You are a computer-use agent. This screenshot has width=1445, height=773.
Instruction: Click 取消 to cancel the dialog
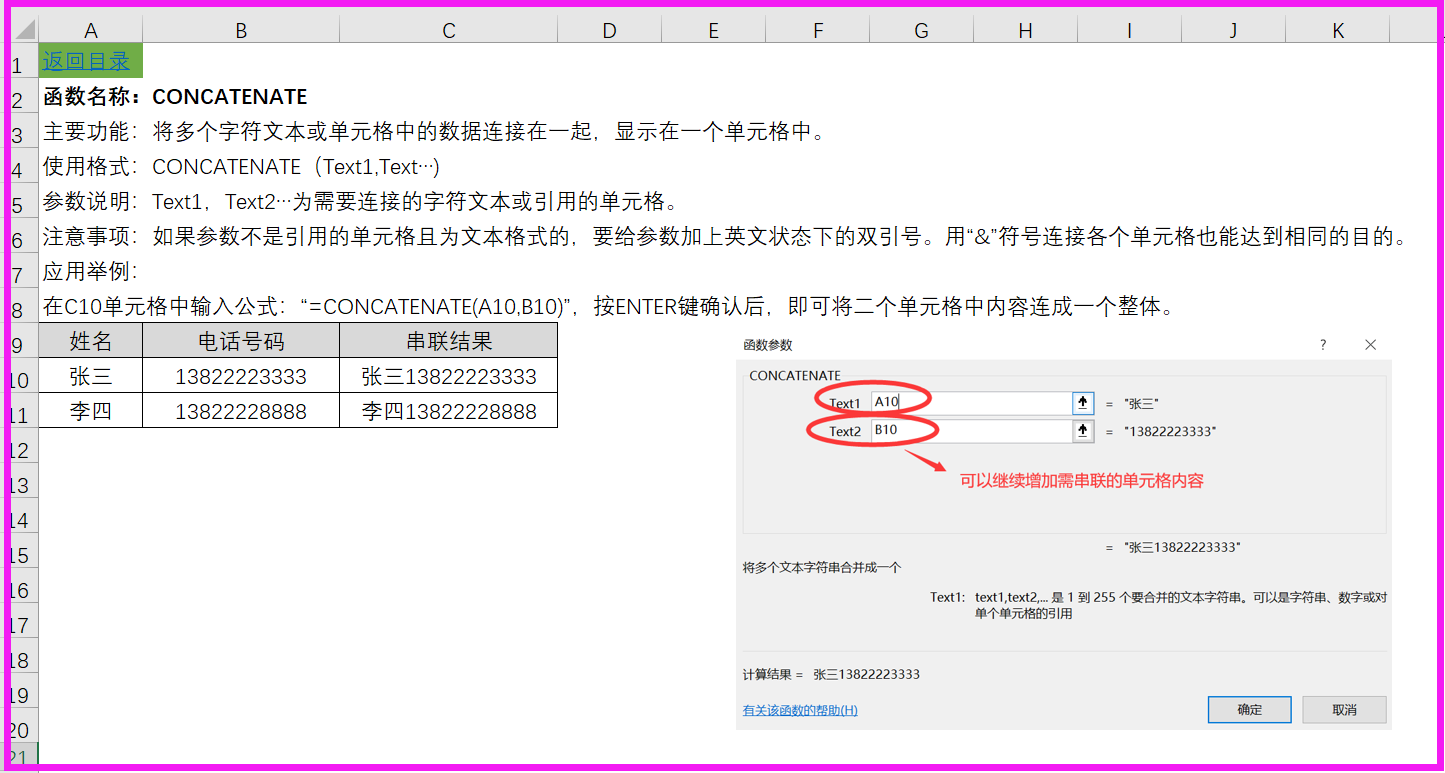[x=1344, y=709]
